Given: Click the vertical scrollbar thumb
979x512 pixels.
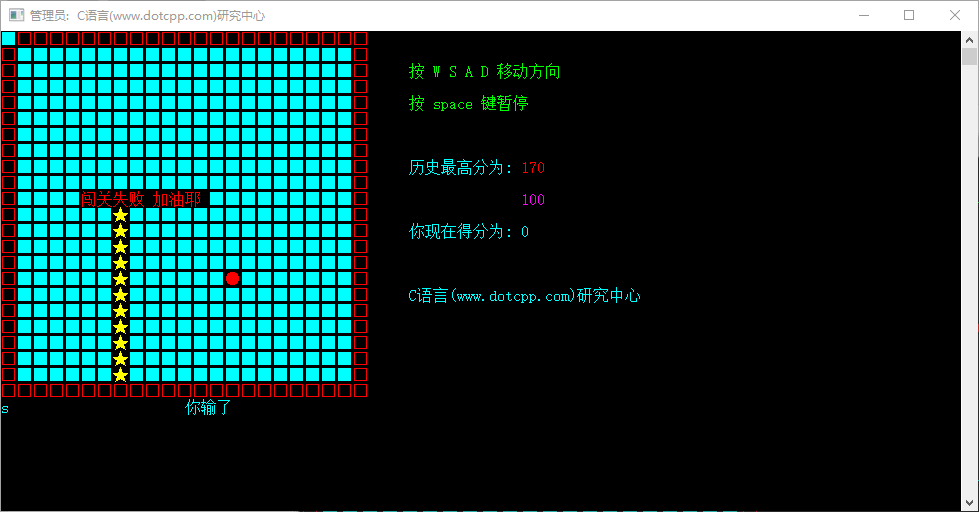Looking at the screenshot, I should [x=969, y=56].
